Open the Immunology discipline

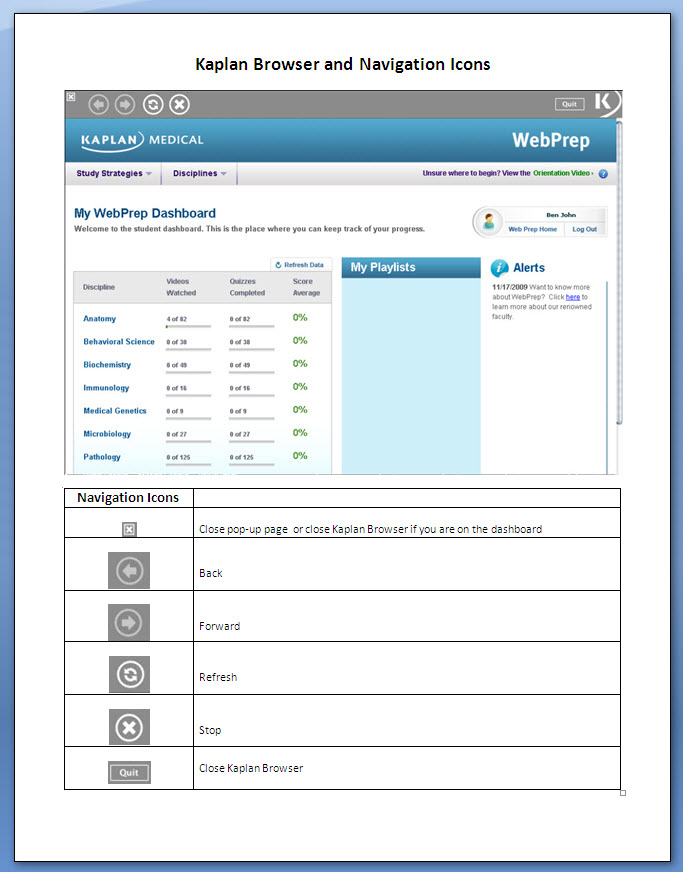click(106, 388)
